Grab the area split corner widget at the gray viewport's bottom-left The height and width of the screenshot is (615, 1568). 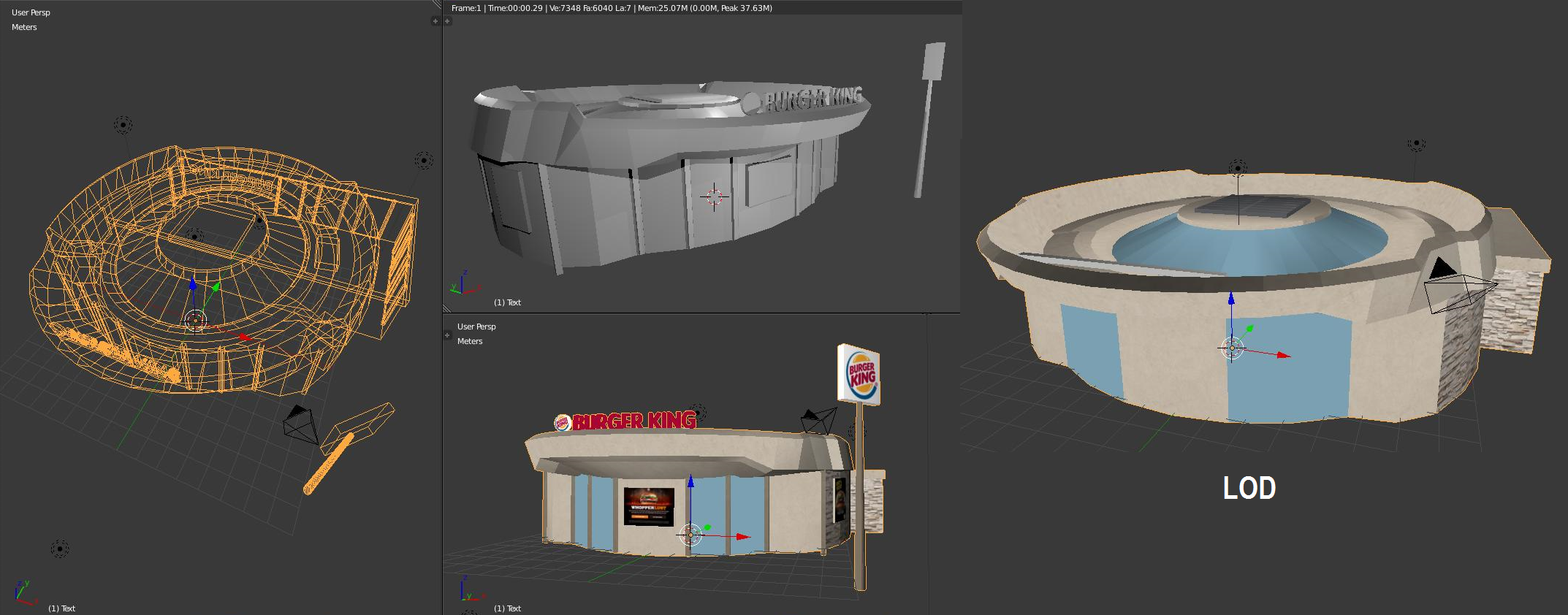coord(447,308)
